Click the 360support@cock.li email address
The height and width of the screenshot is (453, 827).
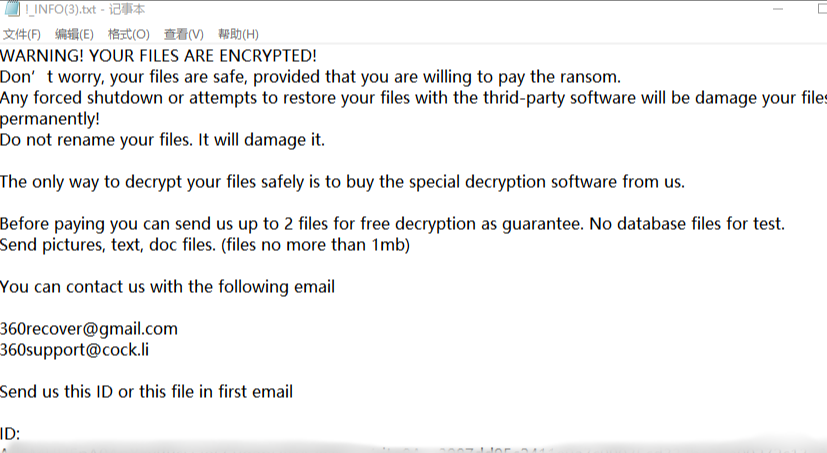tap(75, 350)
